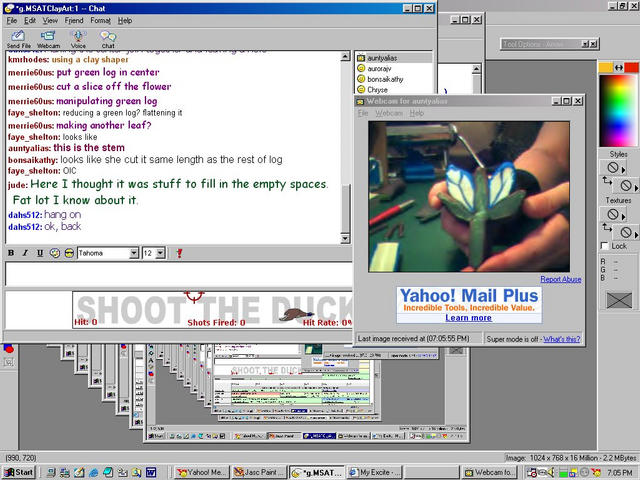
Task: Swap the Styles foreground/background arrows
Action: point(607,180)
